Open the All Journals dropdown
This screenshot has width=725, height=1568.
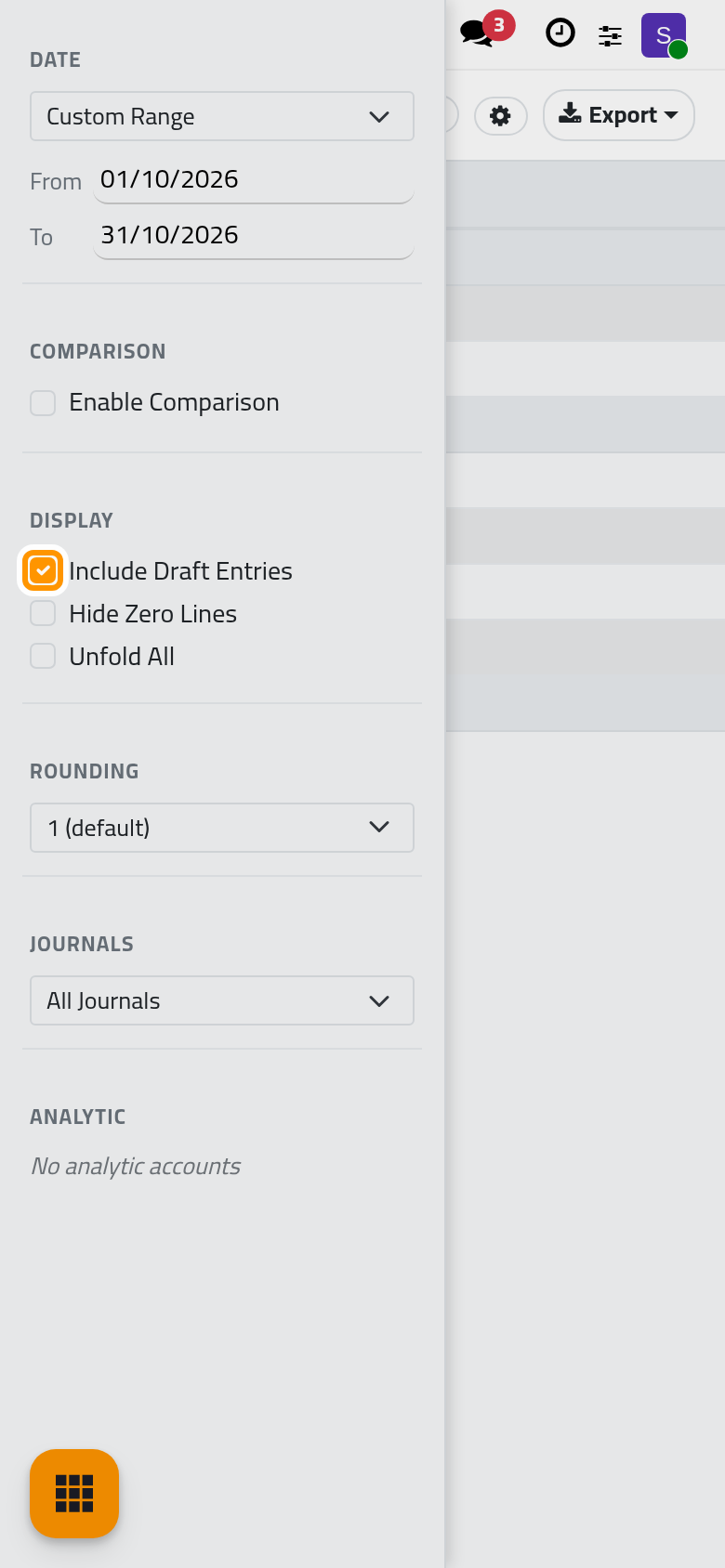click(222, 1000)
